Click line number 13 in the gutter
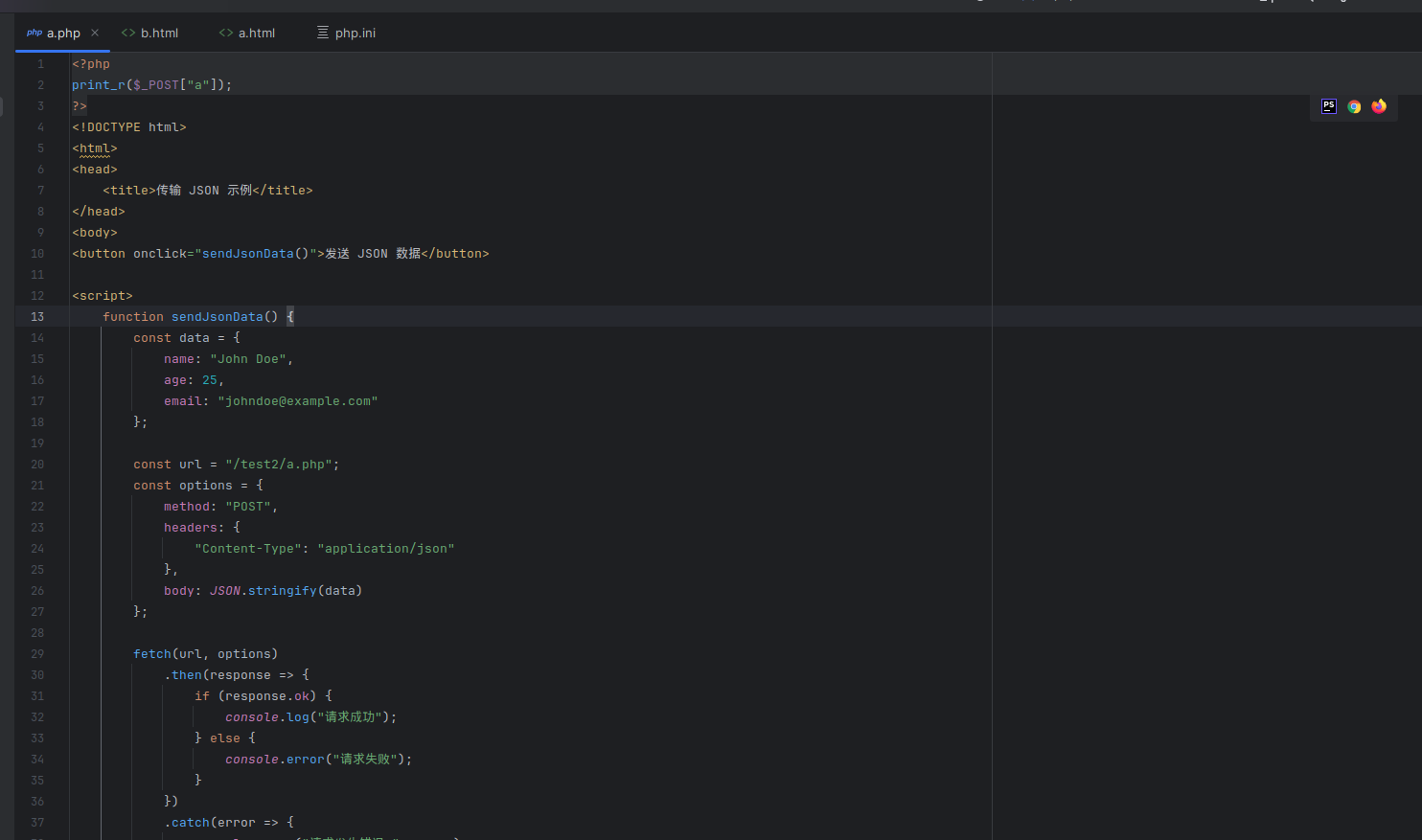Screen dimensions: 1422x840 [37, 317]
